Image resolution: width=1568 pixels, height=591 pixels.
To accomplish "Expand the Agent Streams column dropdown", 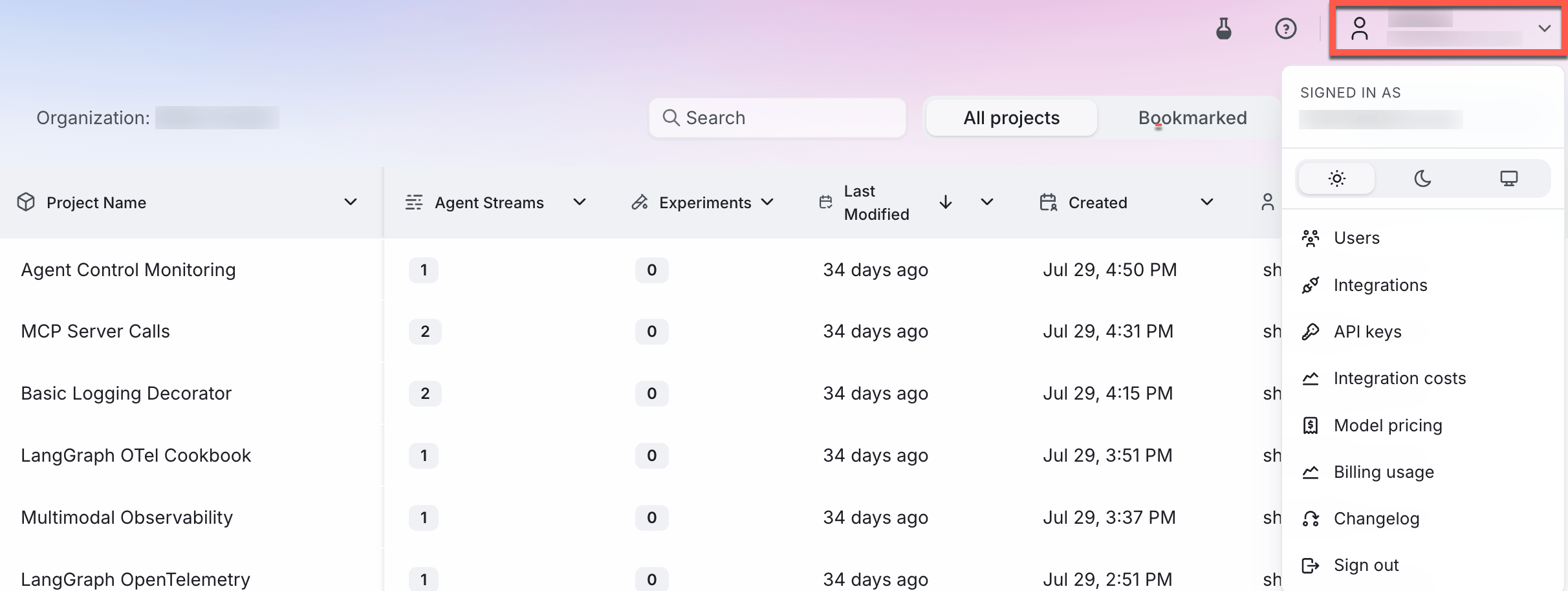I will 580,202.
